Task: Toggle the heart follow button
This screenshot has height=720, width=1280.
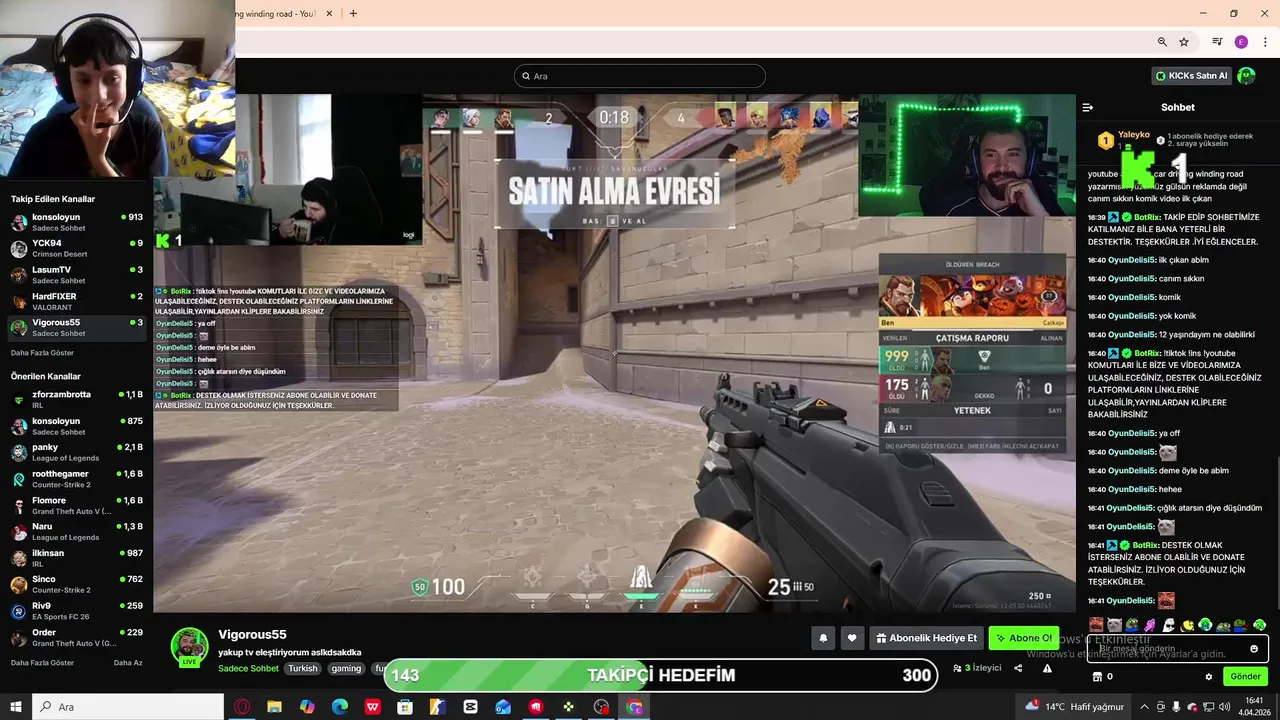Action: pos(852,638)
